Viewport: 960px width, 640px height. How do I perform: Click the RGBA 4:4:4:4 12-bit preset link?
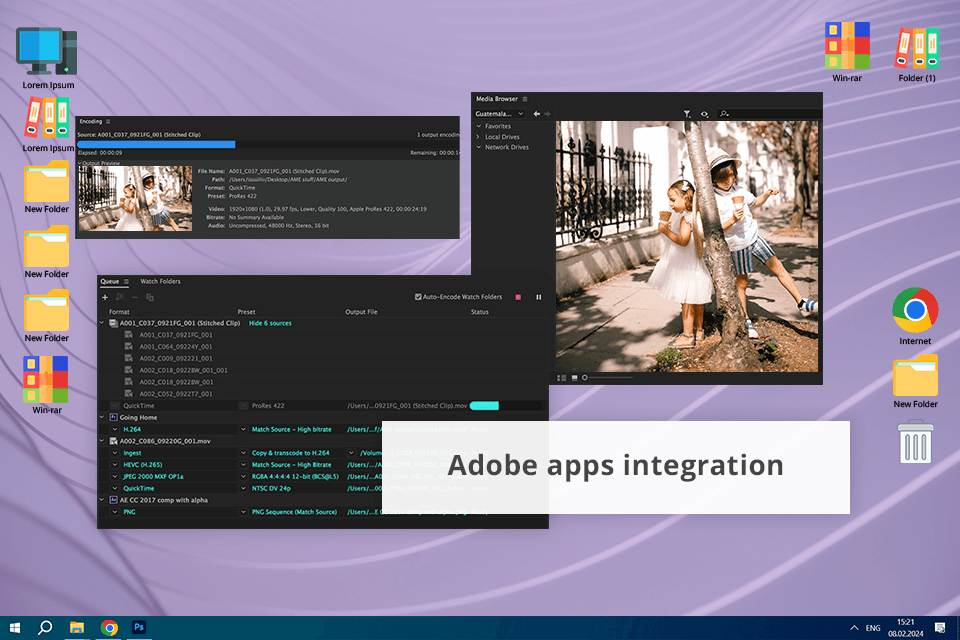click(295, 476)
